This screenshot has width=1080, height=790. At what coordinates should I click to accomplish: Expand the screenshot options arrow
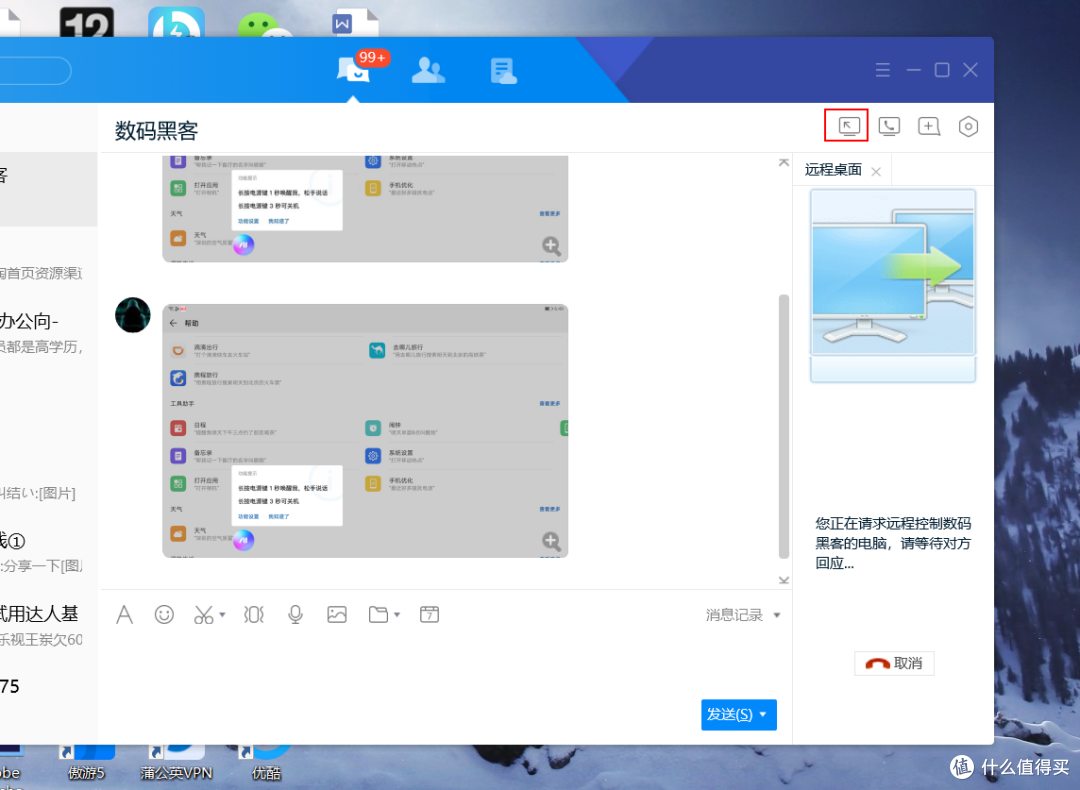pyautogui.click(x=222, y=614)
